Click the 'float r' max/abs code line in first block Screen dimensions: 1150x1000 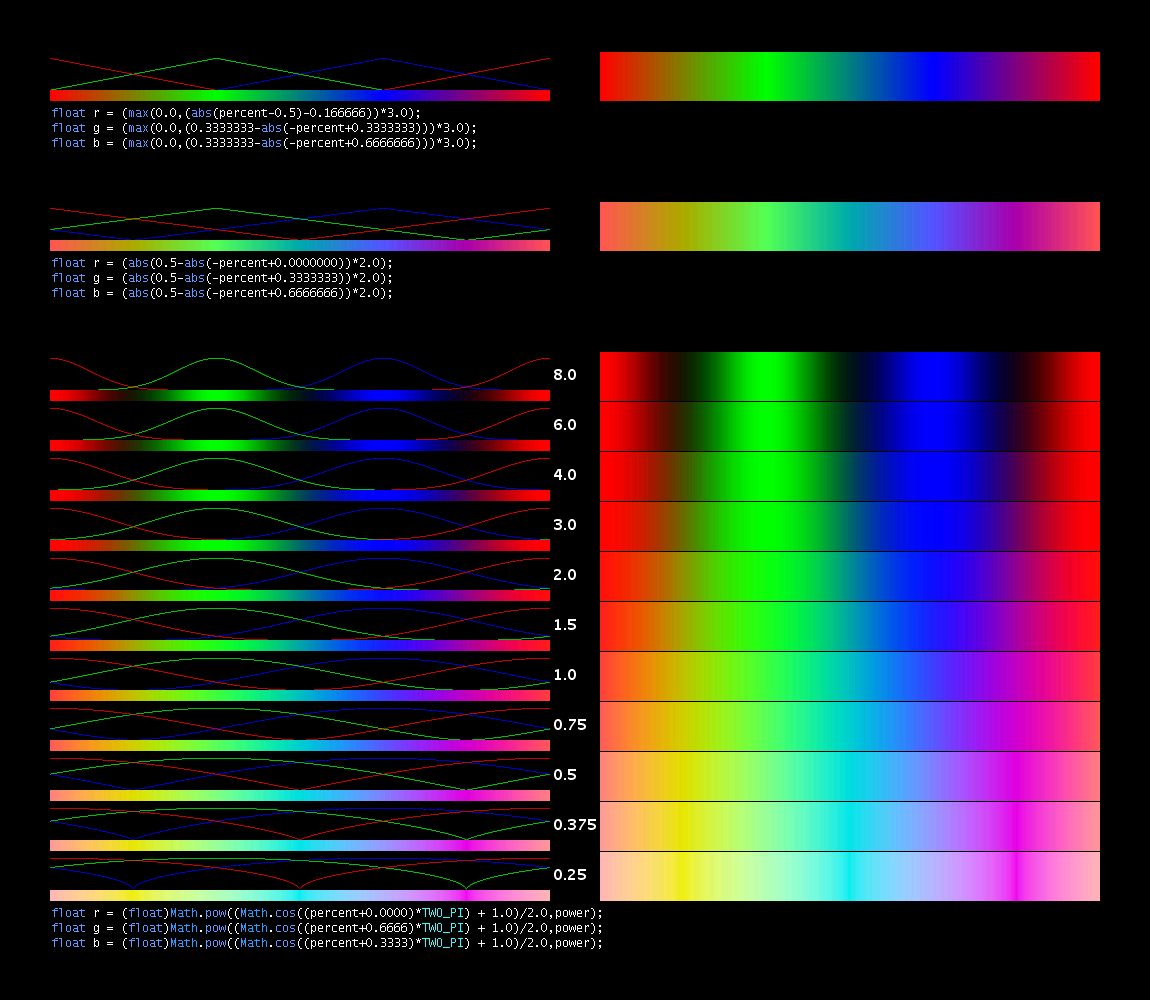click(236, 113)
